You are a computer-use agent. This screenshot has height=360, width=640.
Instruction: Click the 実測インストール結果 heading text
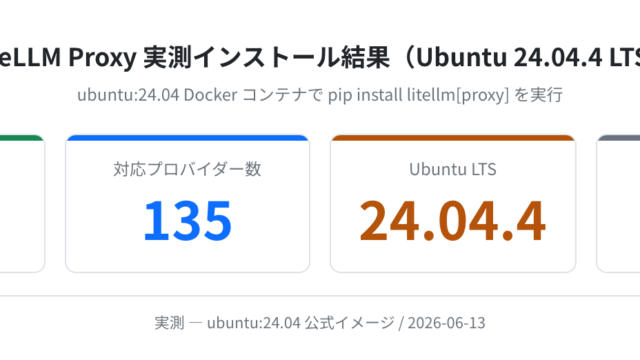[x=267, y=58]
